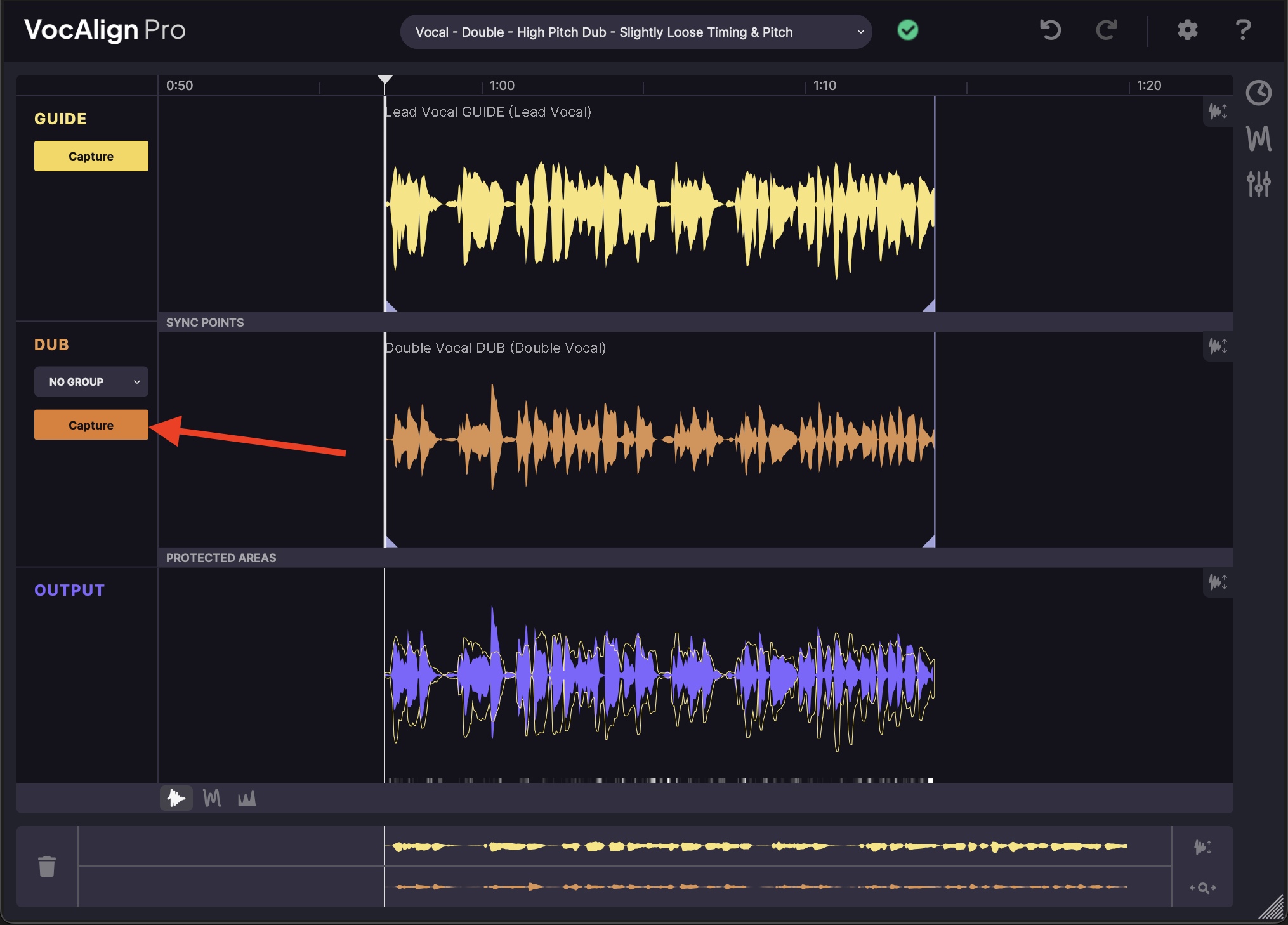This screenshot has height=925, width=1288.
Task: Click the trash delete icon
Action: click(x=47, y=866)
